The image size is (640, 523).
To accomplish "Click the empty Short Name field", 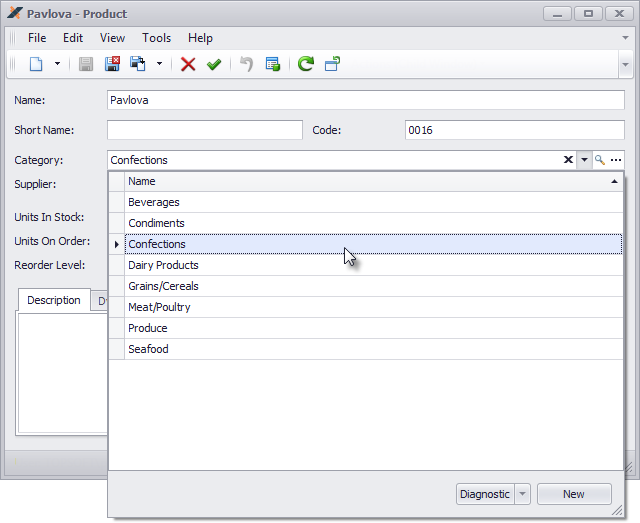I will (205, 130).
